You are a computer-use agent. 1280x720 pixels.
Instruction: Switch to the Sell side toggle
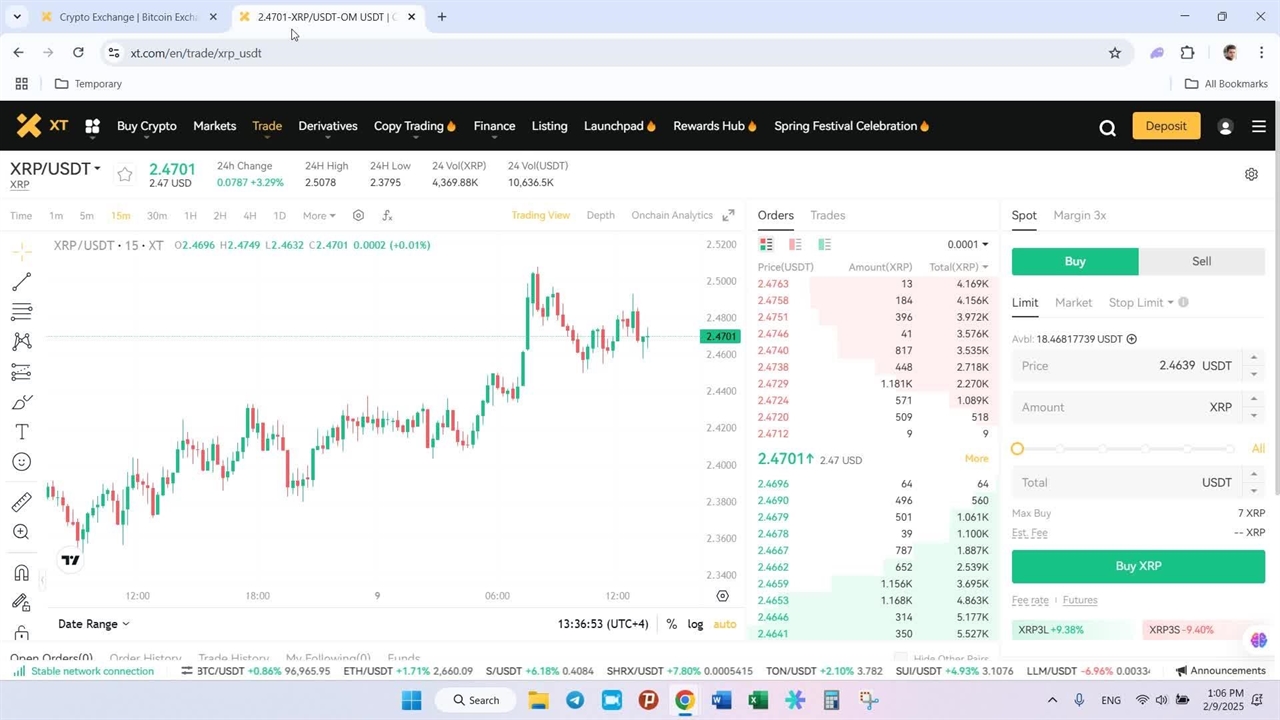pyautogui.click(x=1201, y=261)
